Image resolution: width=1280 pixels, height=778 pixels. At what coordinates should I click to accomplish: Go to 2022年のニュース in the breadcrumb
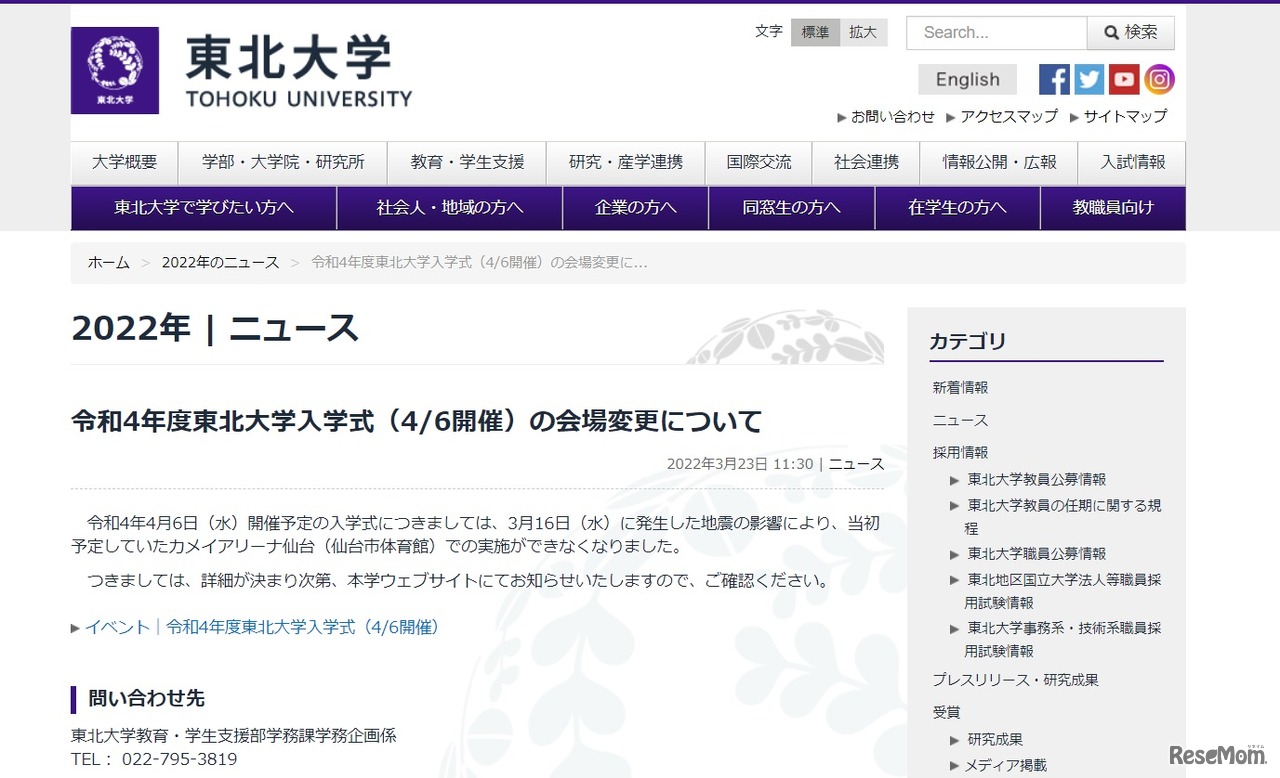pos(221,263)
